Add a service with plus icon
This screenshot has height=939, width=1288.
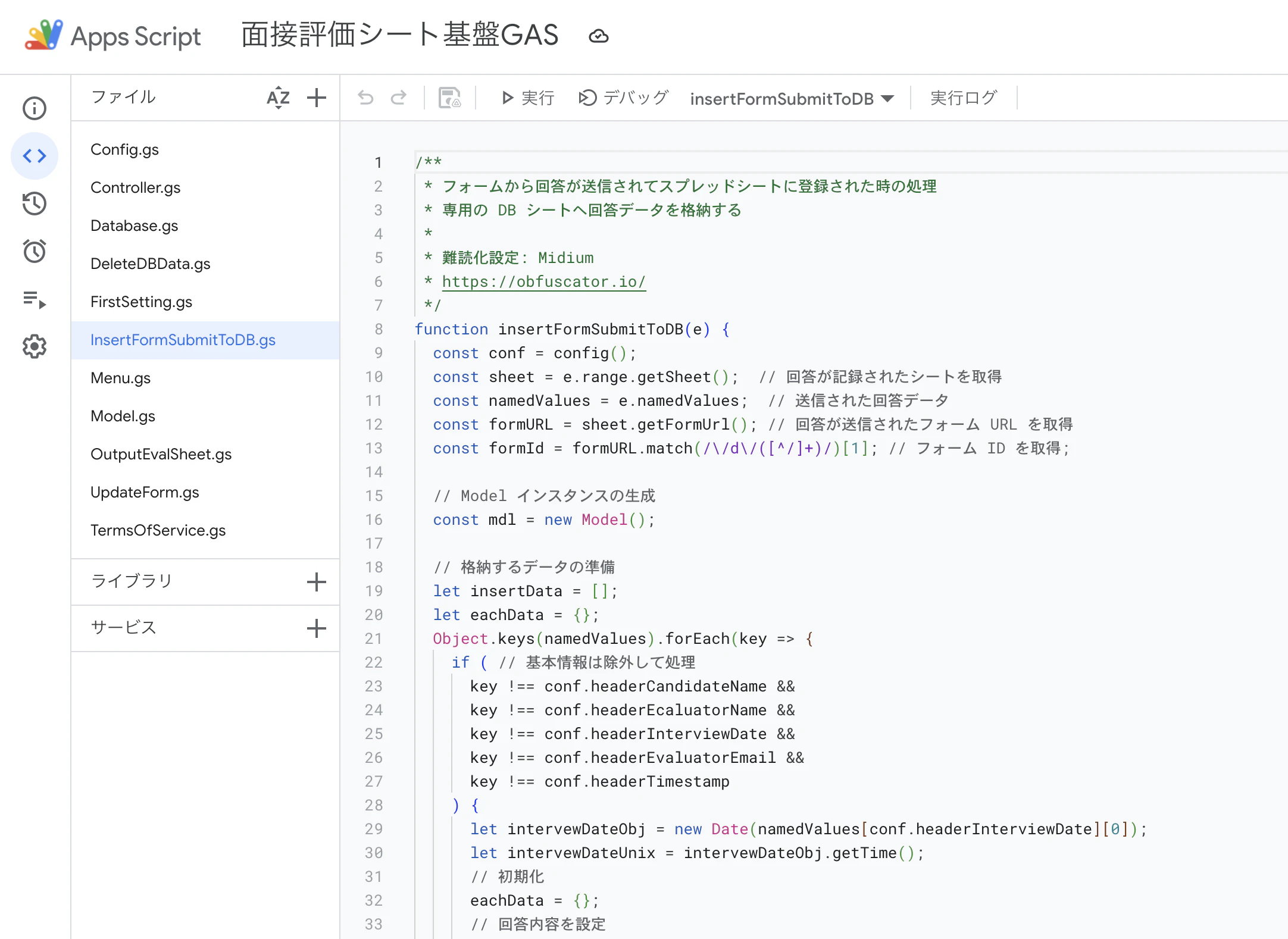[317, 628]
